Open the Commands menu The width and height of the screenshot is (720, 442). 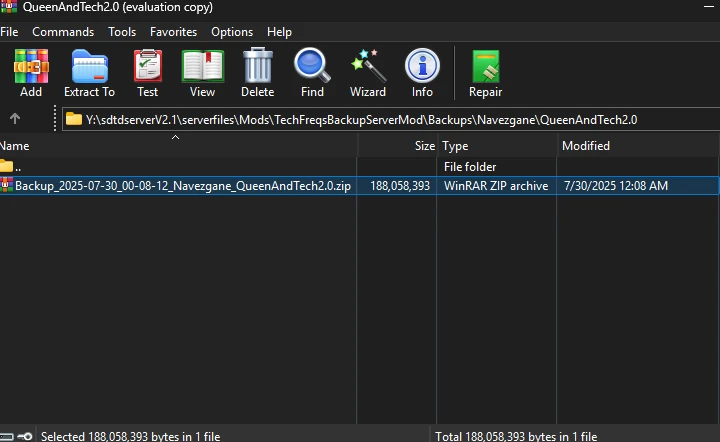63,32
